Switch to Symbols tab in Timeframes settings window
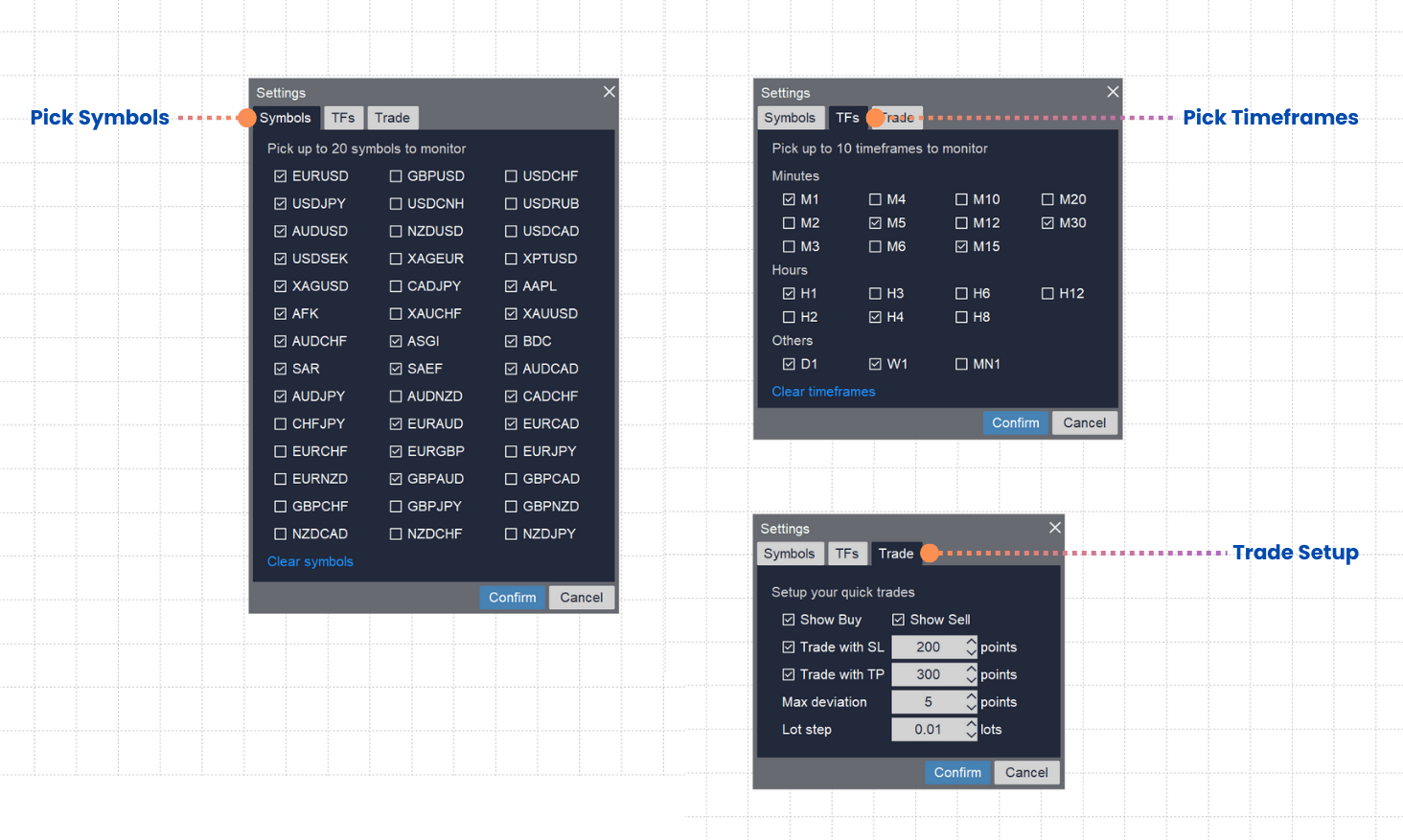The height and width of the screenshot is (840, 1403). click(790, 118)
